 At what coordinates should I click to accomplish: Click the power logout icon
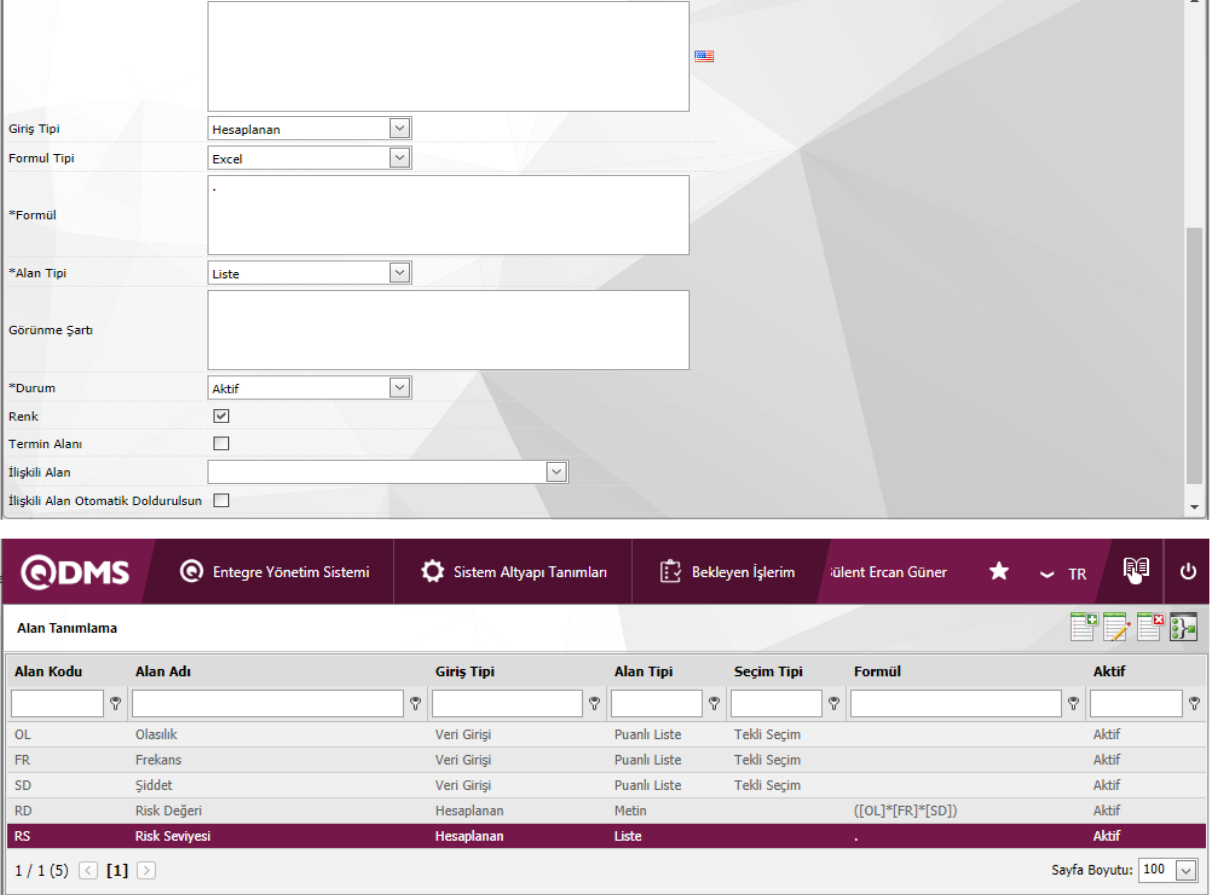(1188, 571)
